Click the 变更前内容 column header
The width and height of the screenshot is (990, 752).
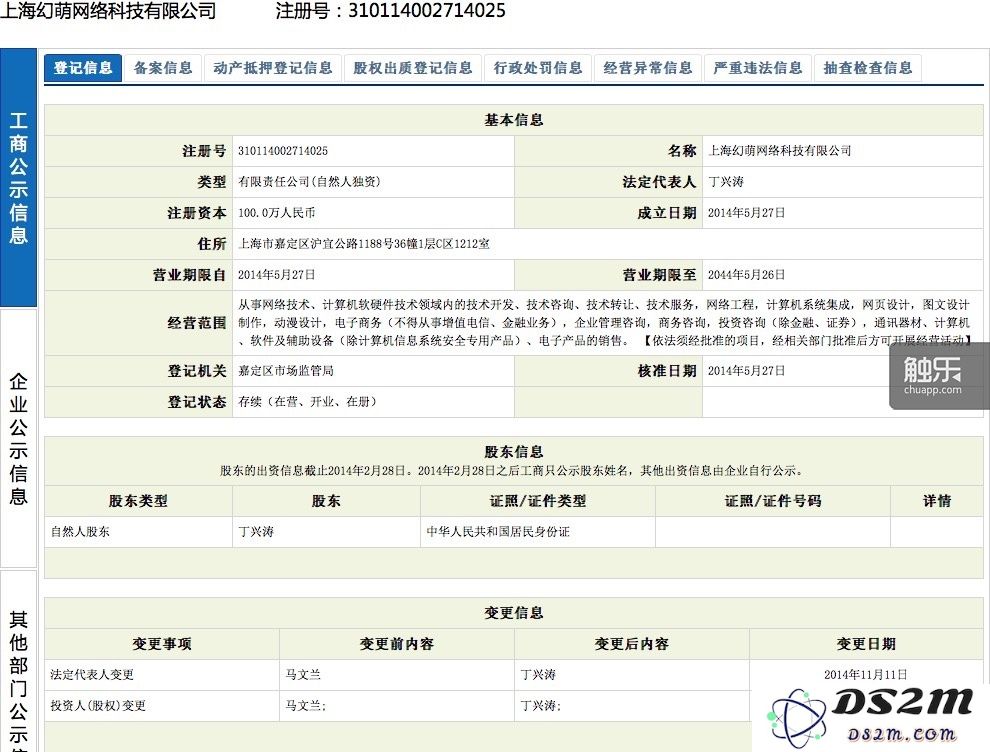[x=397, y=643]
